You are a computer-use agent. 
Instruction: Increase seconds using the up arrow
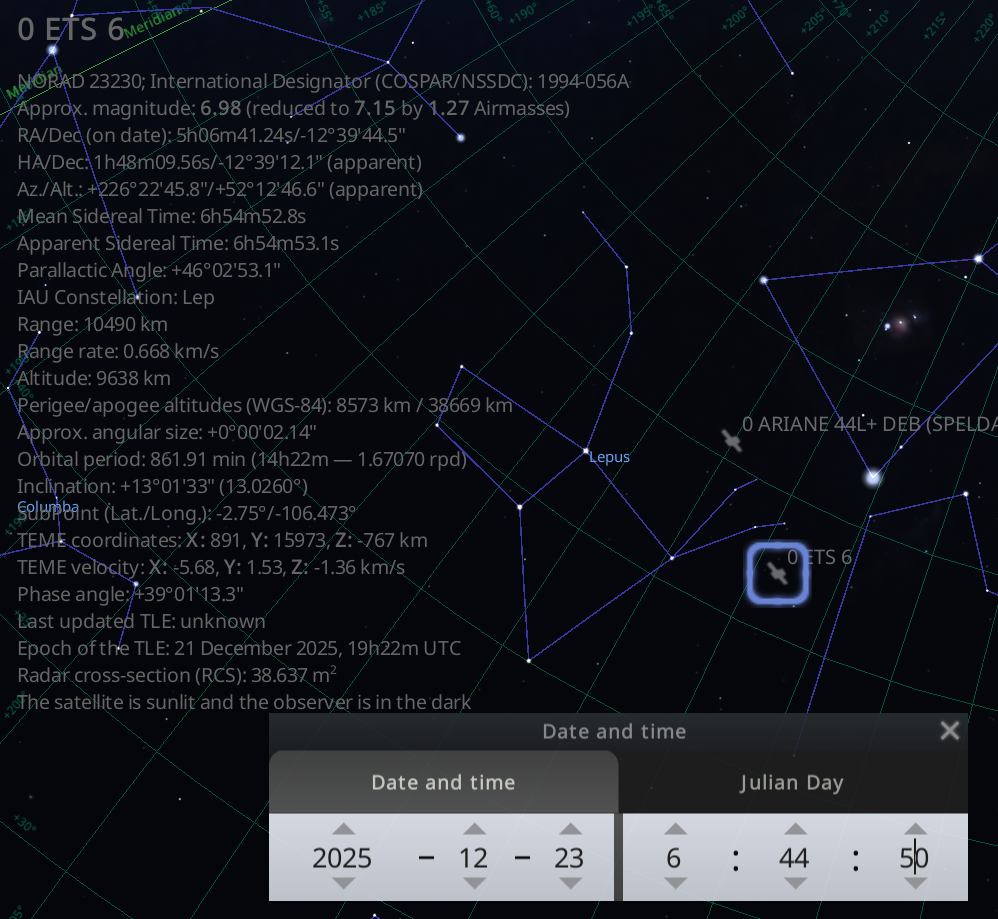(915, 829)
